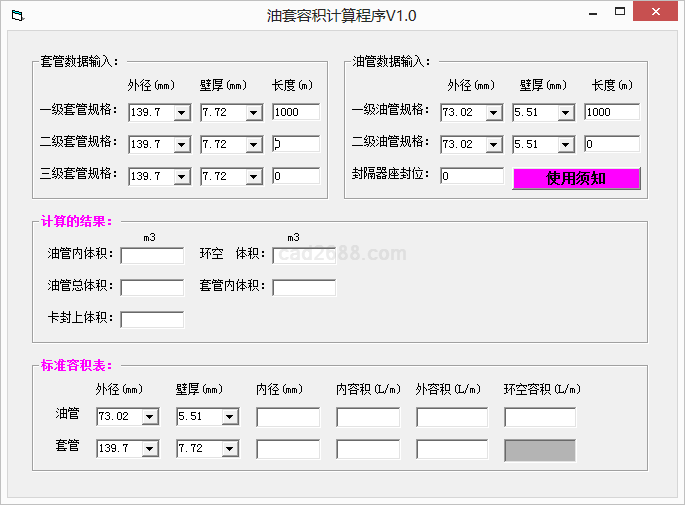Click the casing inner volume result box

pyautogui.click(x=304, y=288)
